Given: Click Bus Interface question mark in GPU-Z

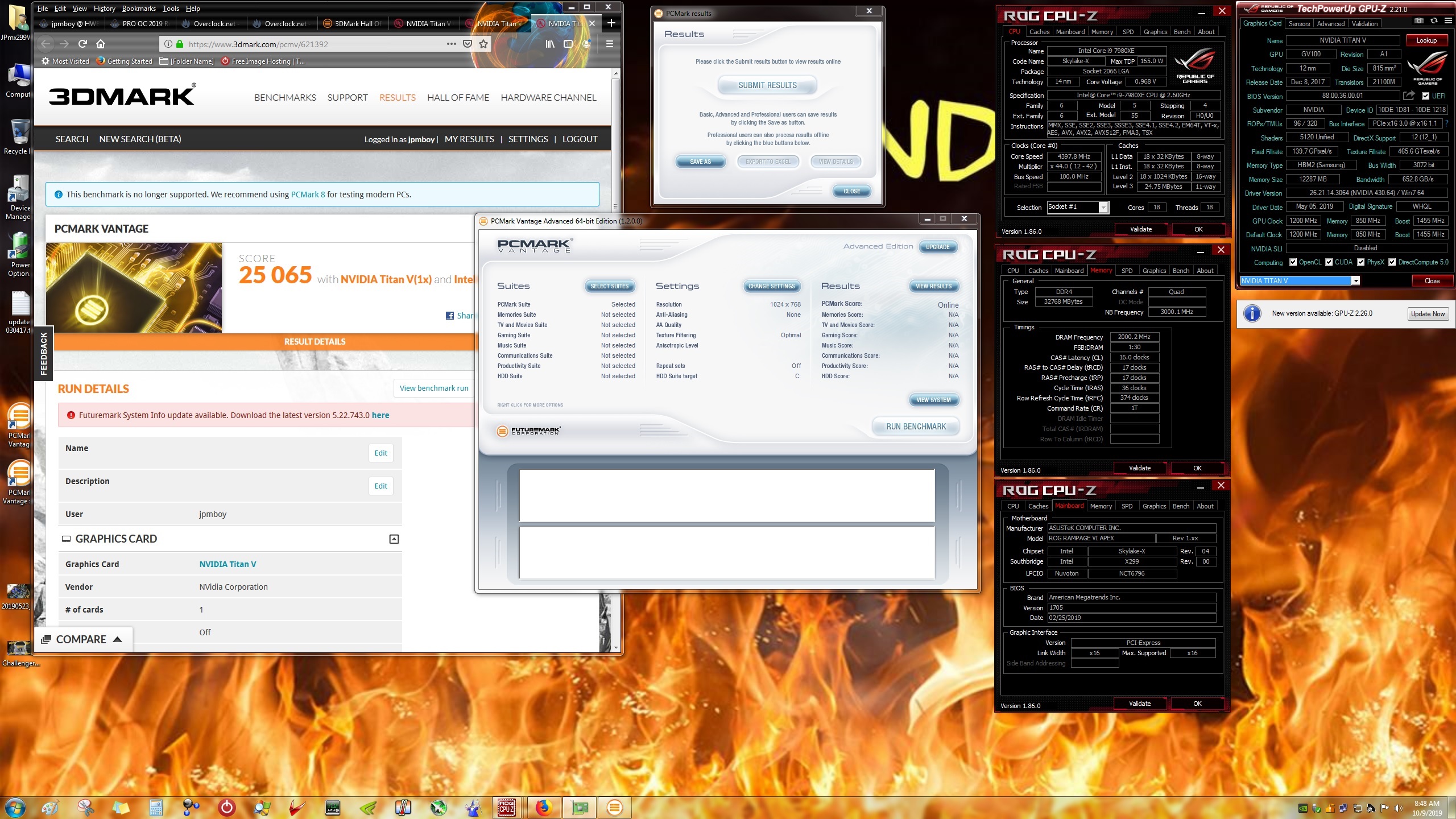Looking at the screenshot, I should [1447, 123].
